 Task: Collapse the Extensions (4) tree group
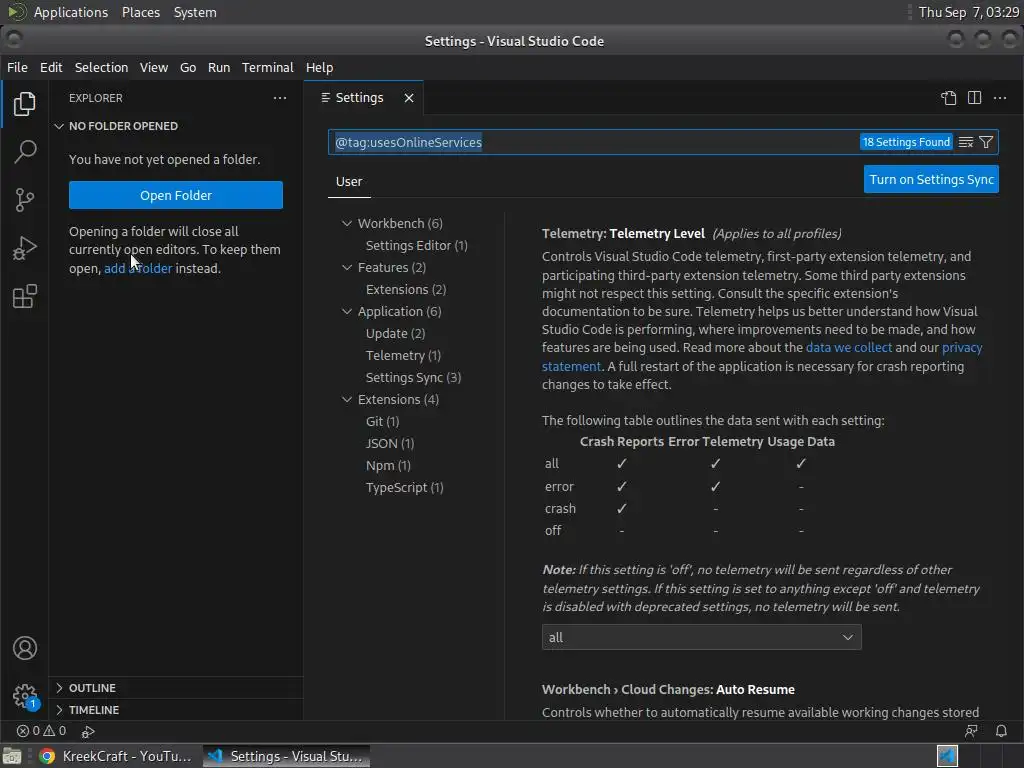[347, 399]
